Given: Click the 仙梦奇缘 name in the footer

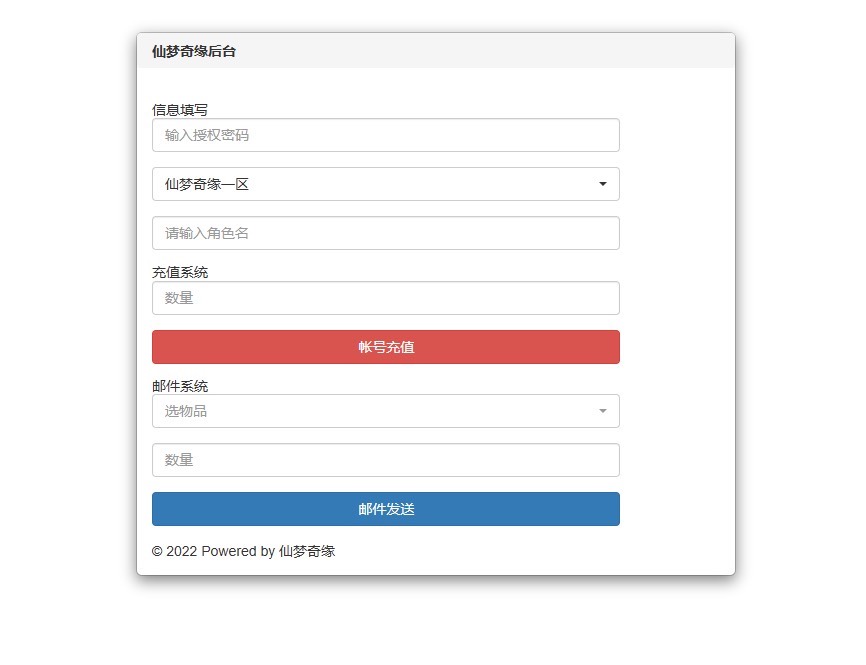Looking at the screenshot, I should [x=307, y=551].
